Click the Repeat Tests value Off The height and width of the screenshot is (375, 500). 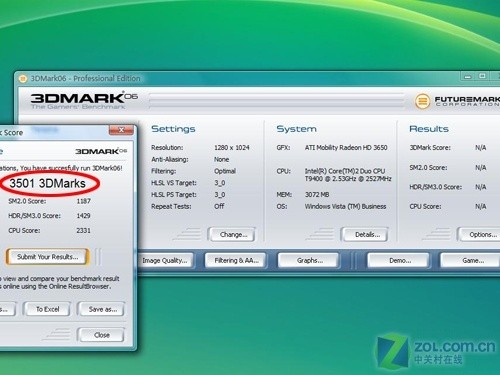219,206
